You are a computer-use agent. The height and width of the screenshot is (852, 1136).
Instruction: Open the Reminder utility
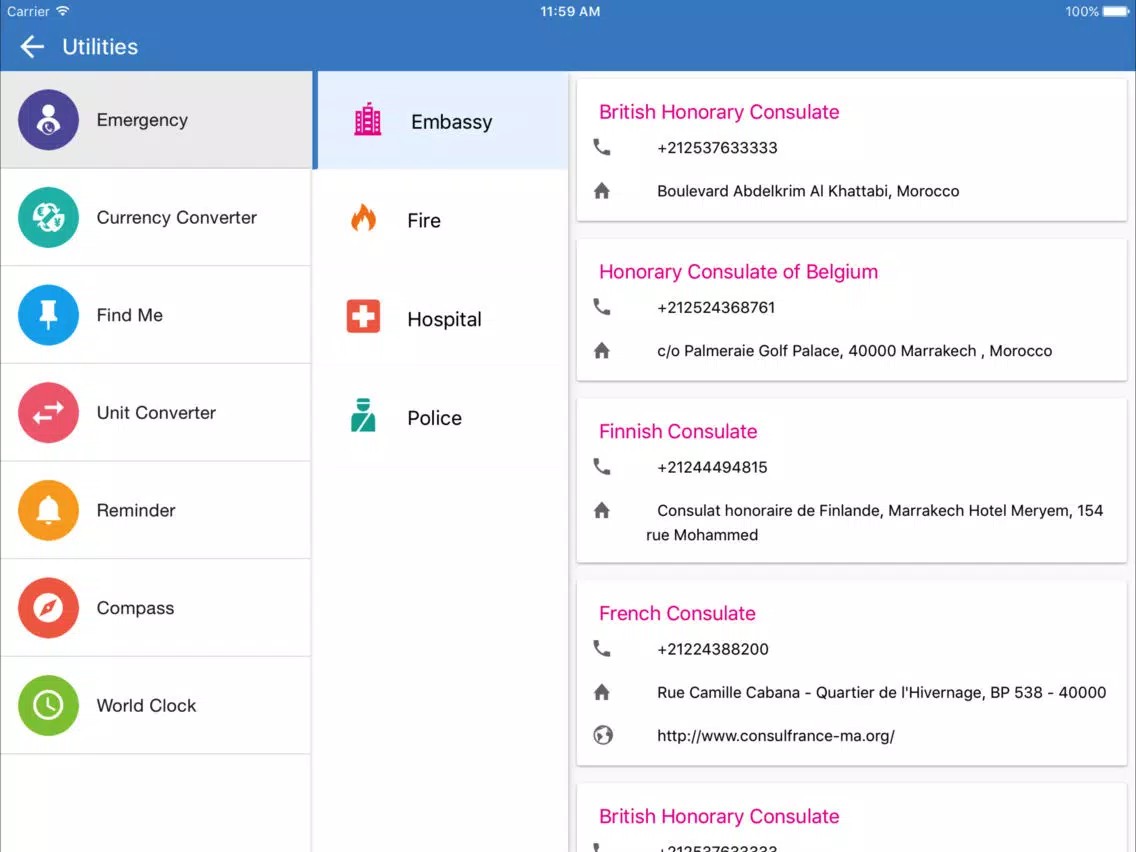pyautogui.click(x=156, y=510)
